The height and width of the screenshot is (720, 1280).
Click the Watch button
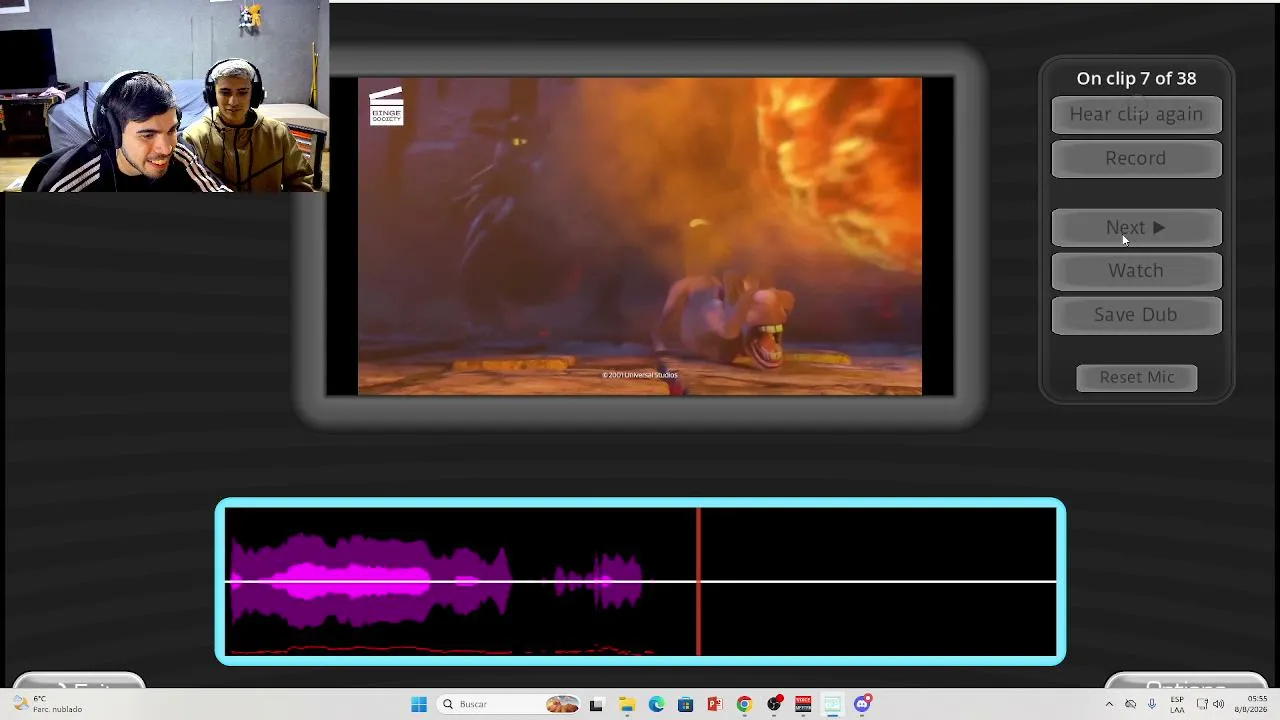coord(1136,271)
